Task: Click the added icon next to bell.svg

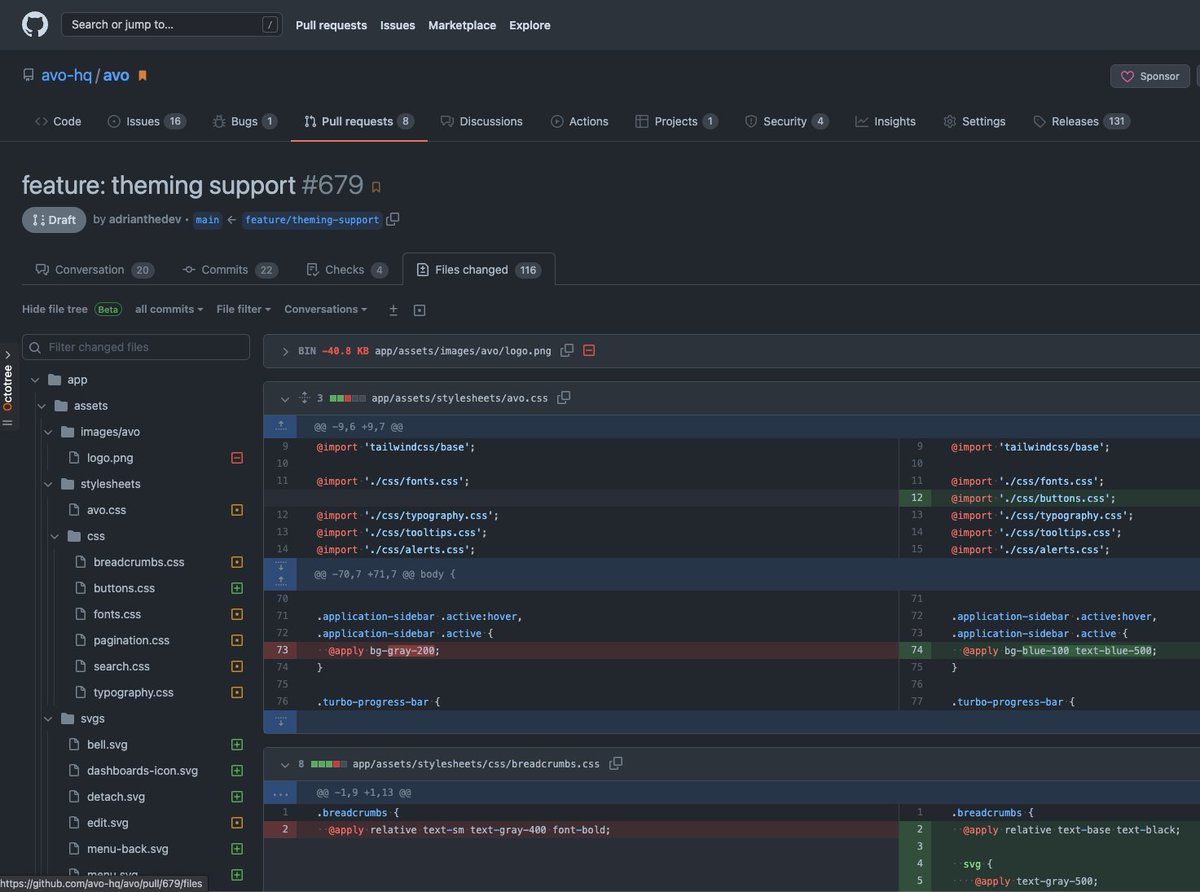Action: (237, 745)
